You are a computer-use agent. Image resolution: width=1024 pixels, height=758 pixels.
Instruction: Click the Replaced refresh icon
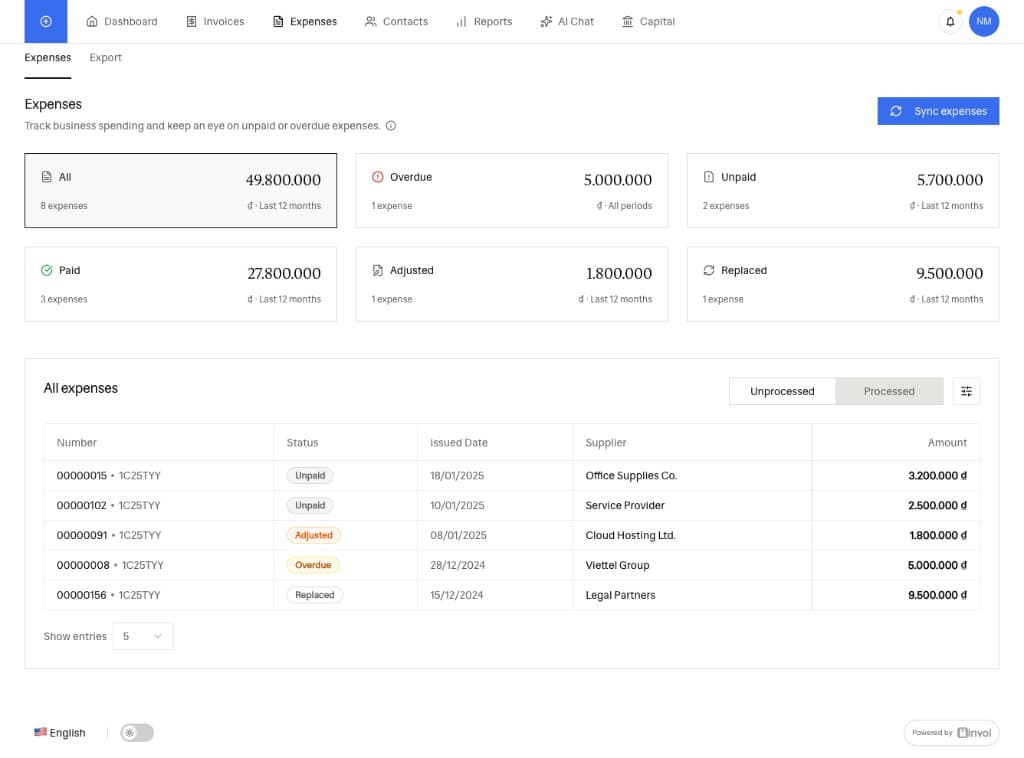pos(709,270)
